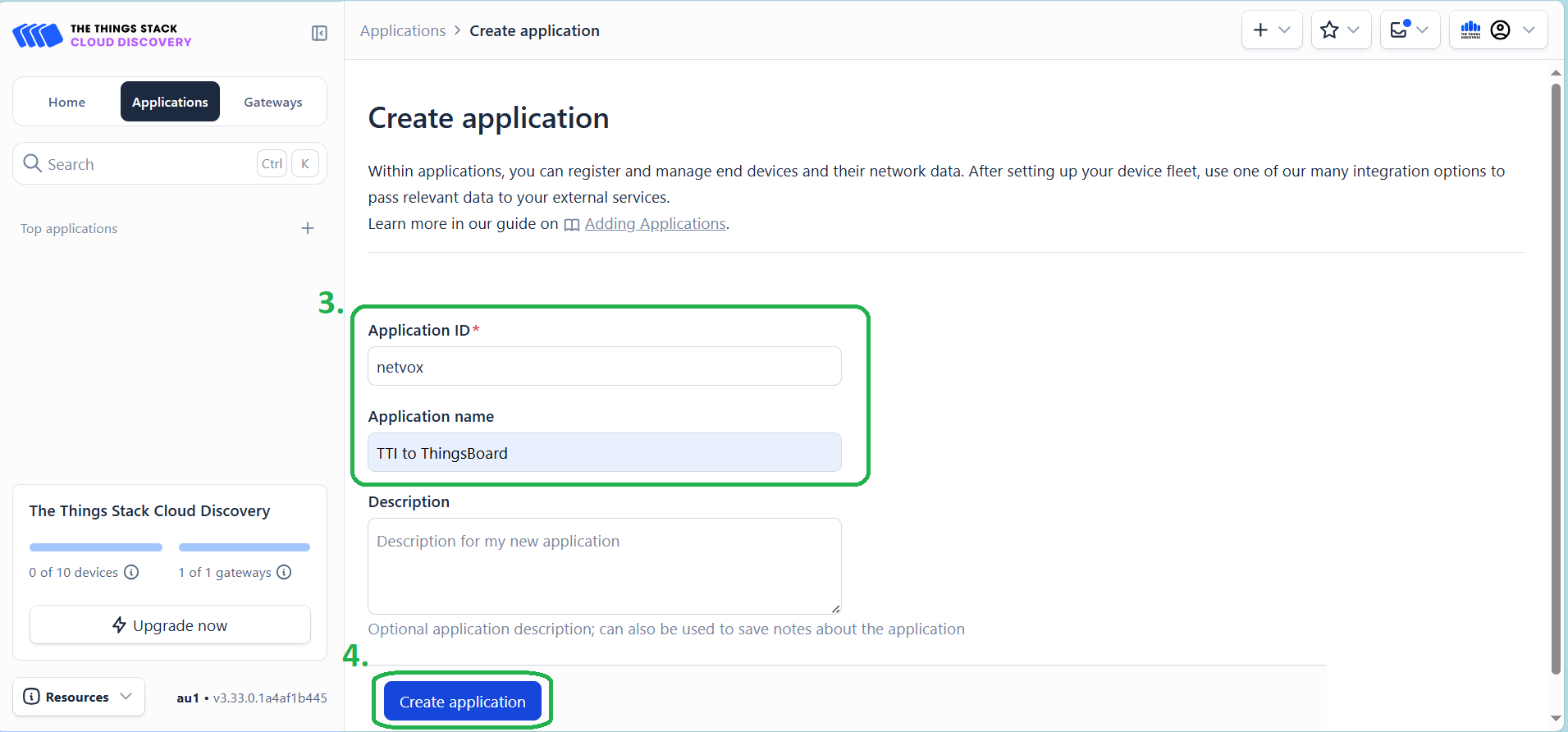Add a top application with plus icon
This screenshot has width=1568, height=732.
(x=308, y=228)
